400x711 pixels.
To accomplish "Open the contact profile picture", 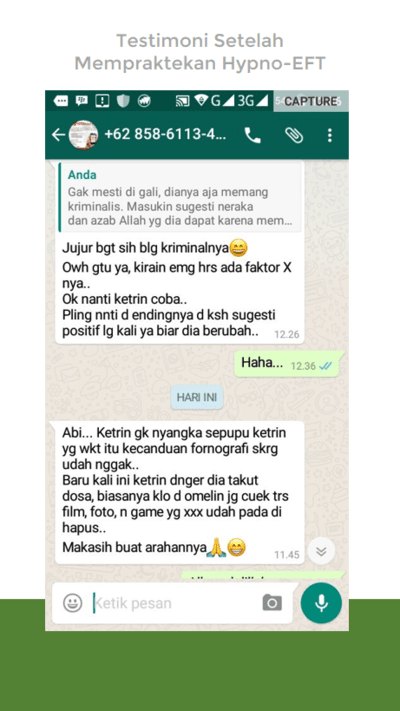I will click(x=83, y=135).
